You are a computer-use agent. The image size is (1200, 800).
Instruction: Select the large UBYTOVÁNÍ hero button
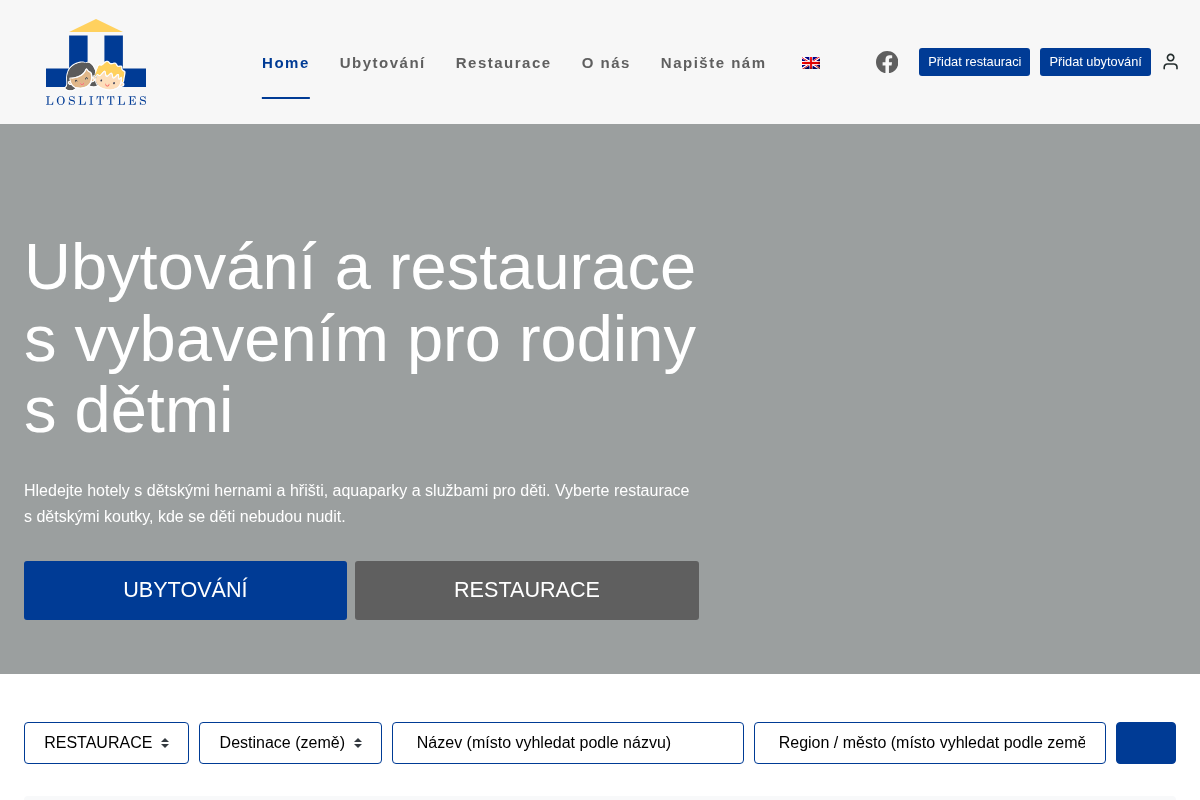coord(185,590)
